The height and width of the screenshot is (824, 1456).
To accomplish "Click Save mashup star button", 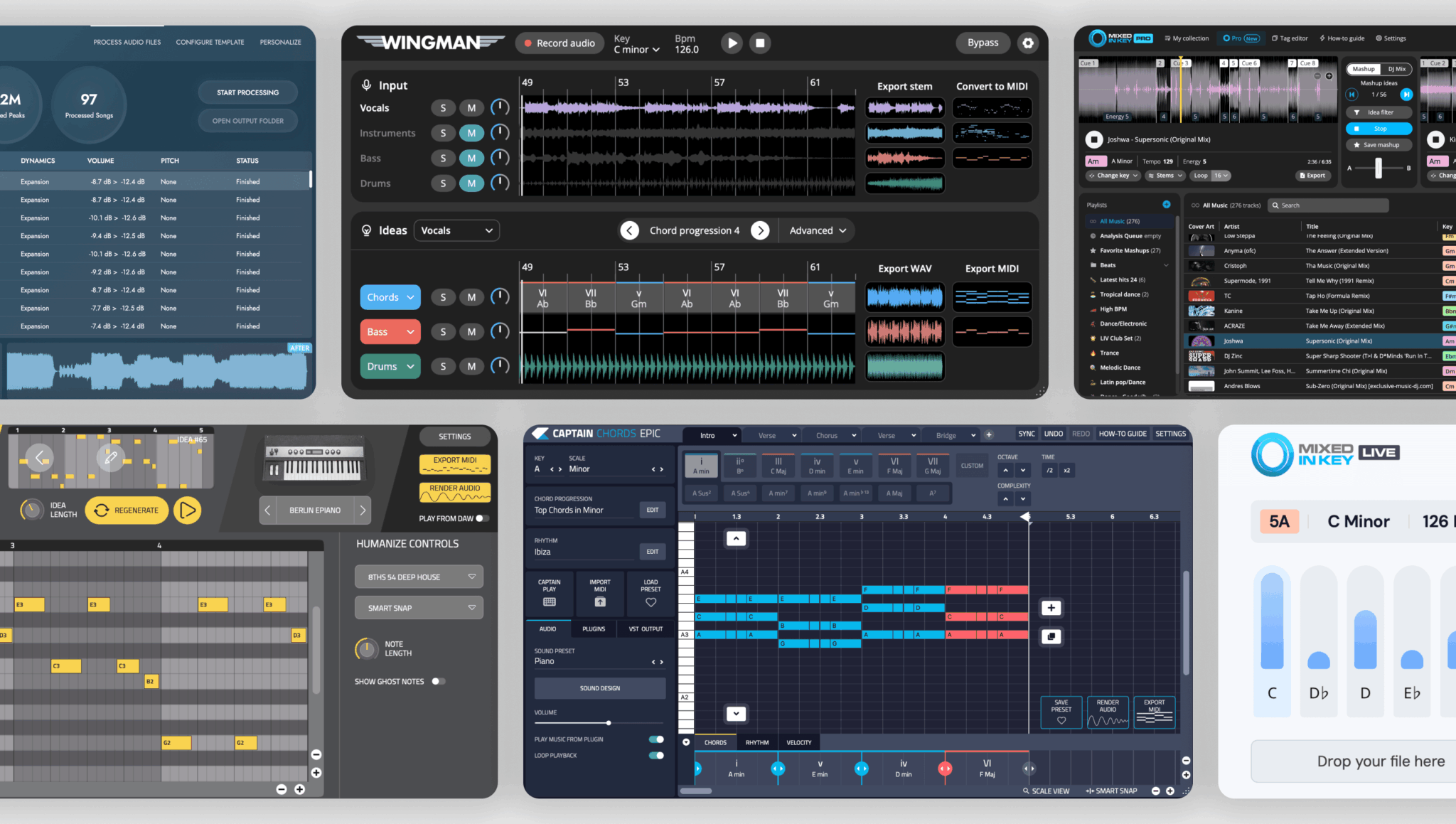I will pos(1379,145).
